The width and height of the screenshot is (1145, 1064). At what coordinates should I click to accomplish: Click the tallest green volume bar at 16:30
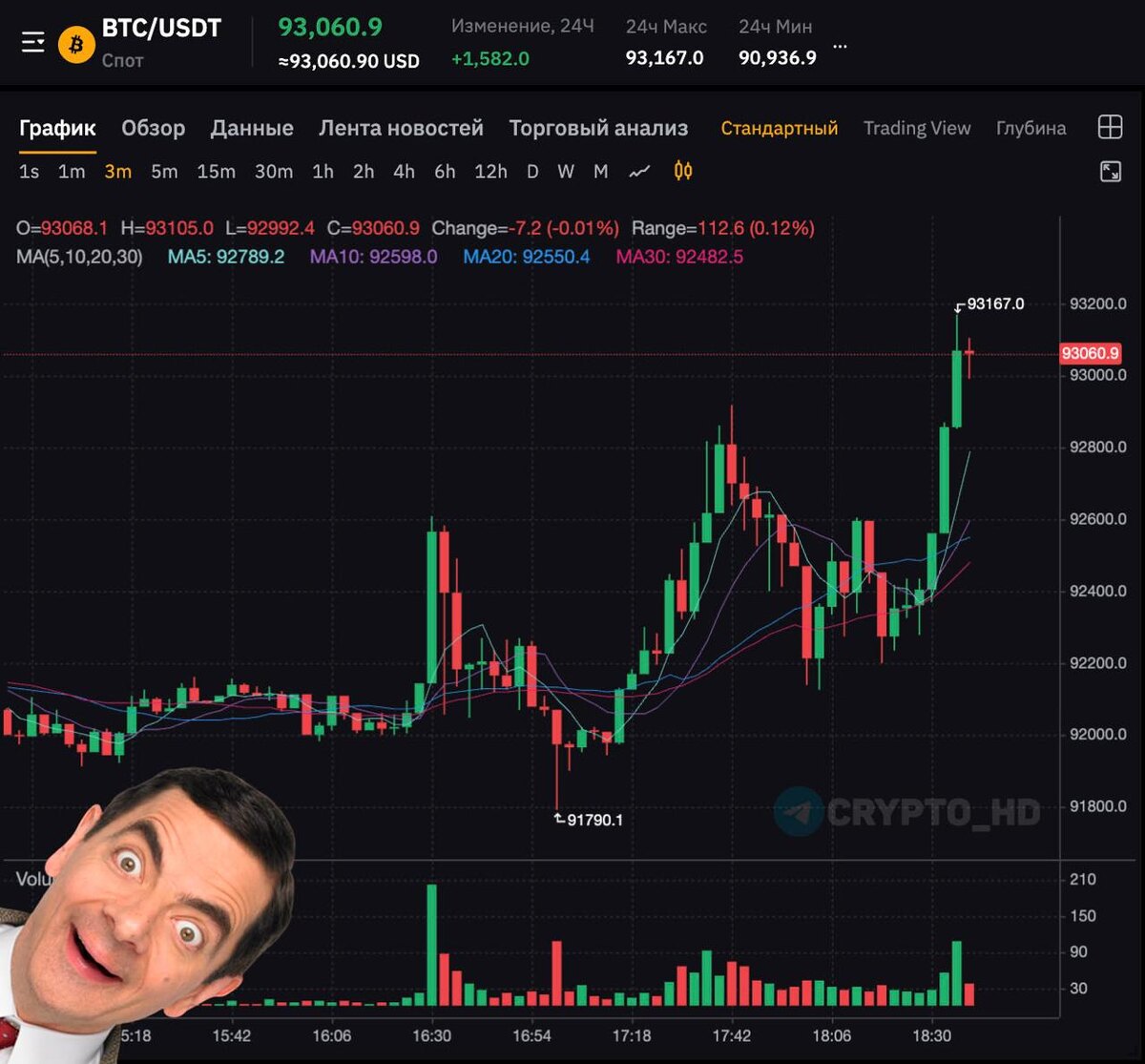(432, 945)
